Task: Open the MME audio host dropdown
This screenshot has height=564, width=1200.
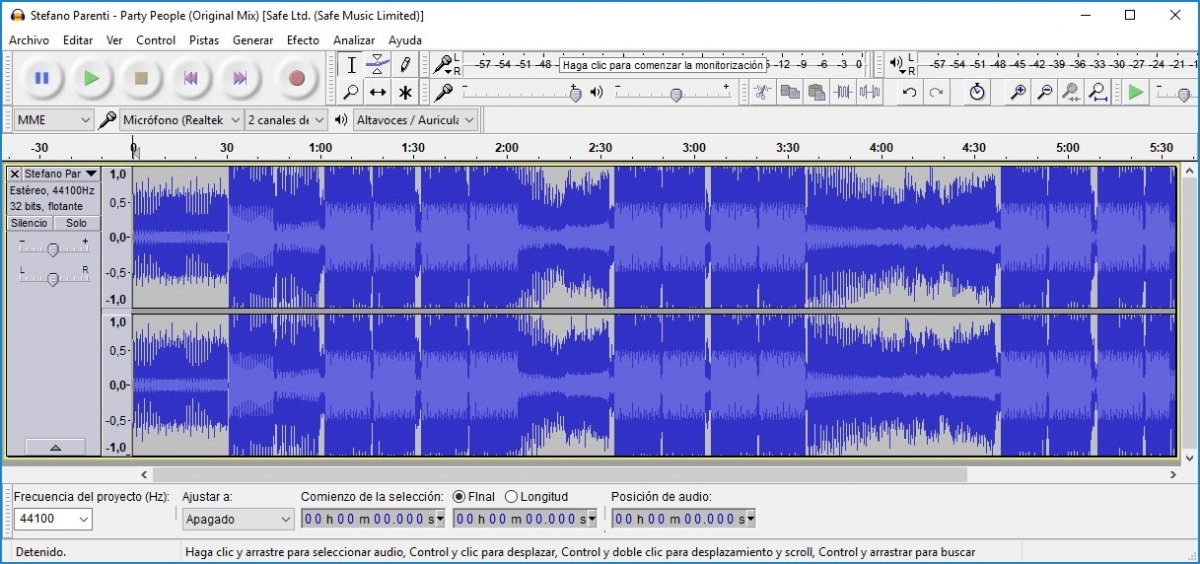Action: [x=55, y=120]
